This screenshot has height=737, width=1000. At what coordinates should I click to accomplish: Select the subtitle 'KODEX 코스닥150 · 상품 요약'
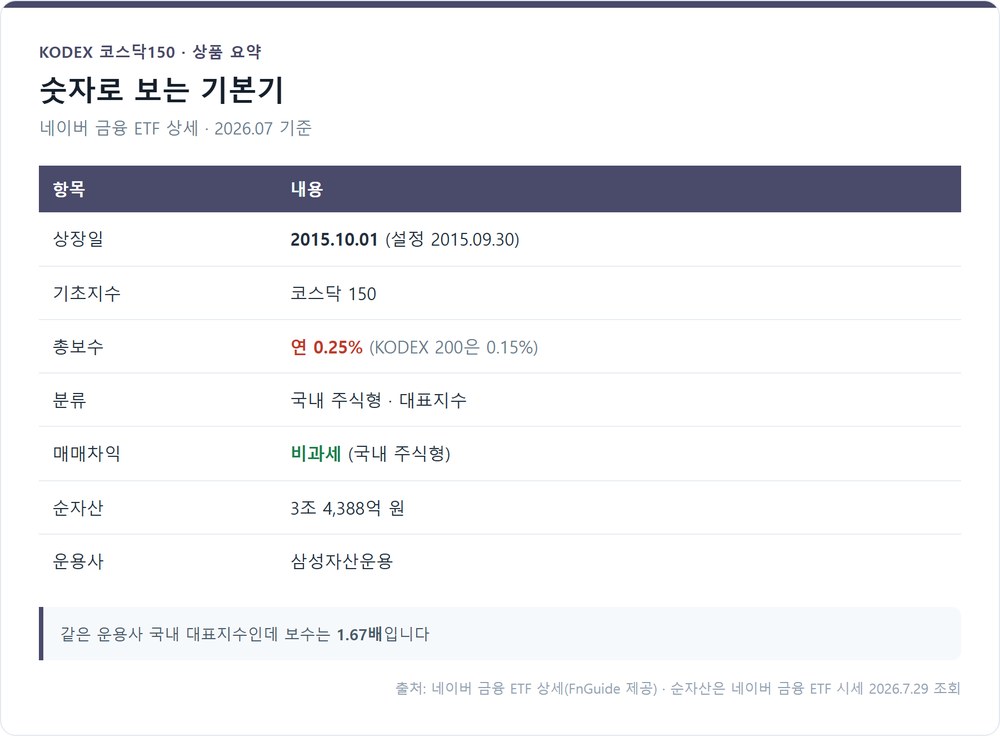tap(151, 52)
